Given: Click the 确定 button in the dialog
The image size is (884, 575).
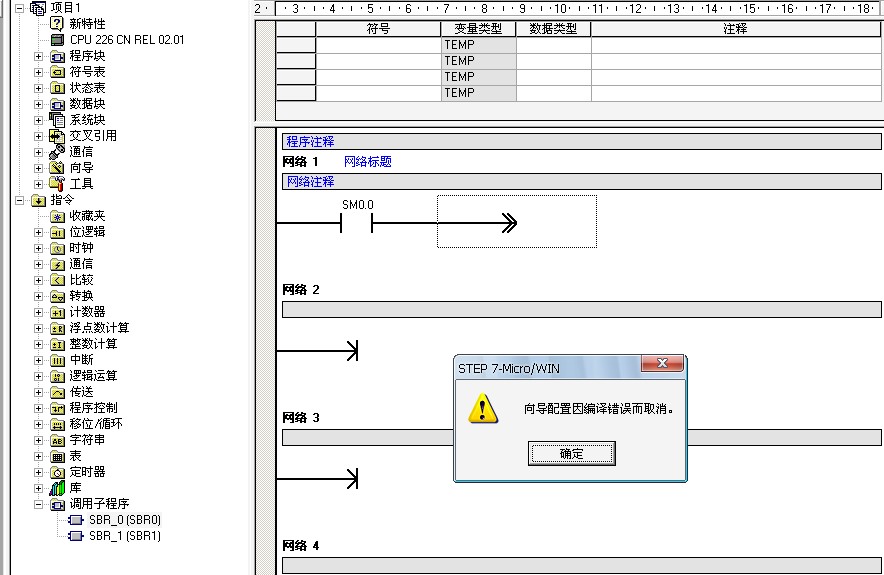Looking at the screenshot, I should [x=571, y=454].
